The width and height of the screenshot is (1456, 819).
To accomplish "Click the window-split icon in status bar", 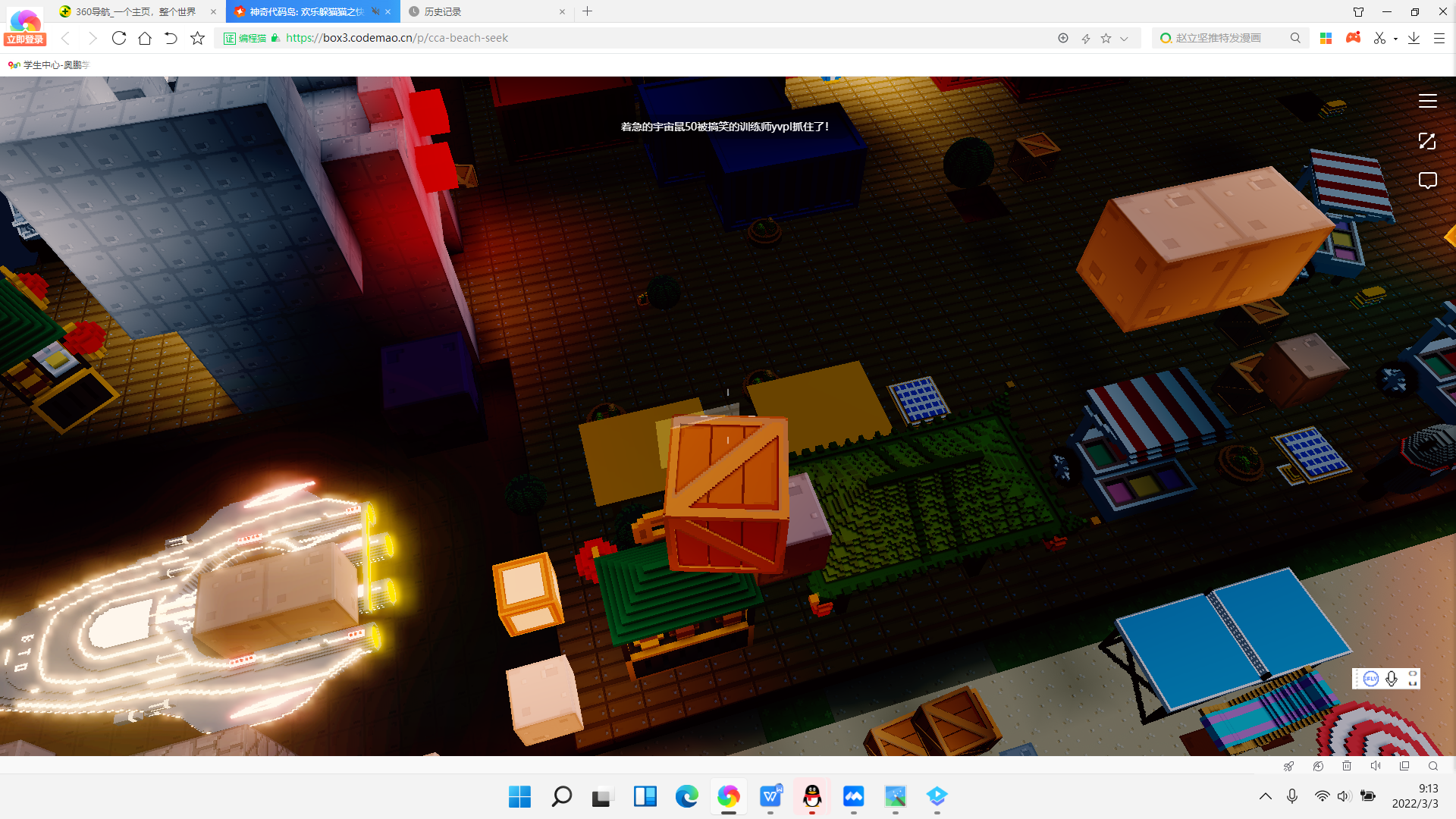I will tap(1404, 766).
